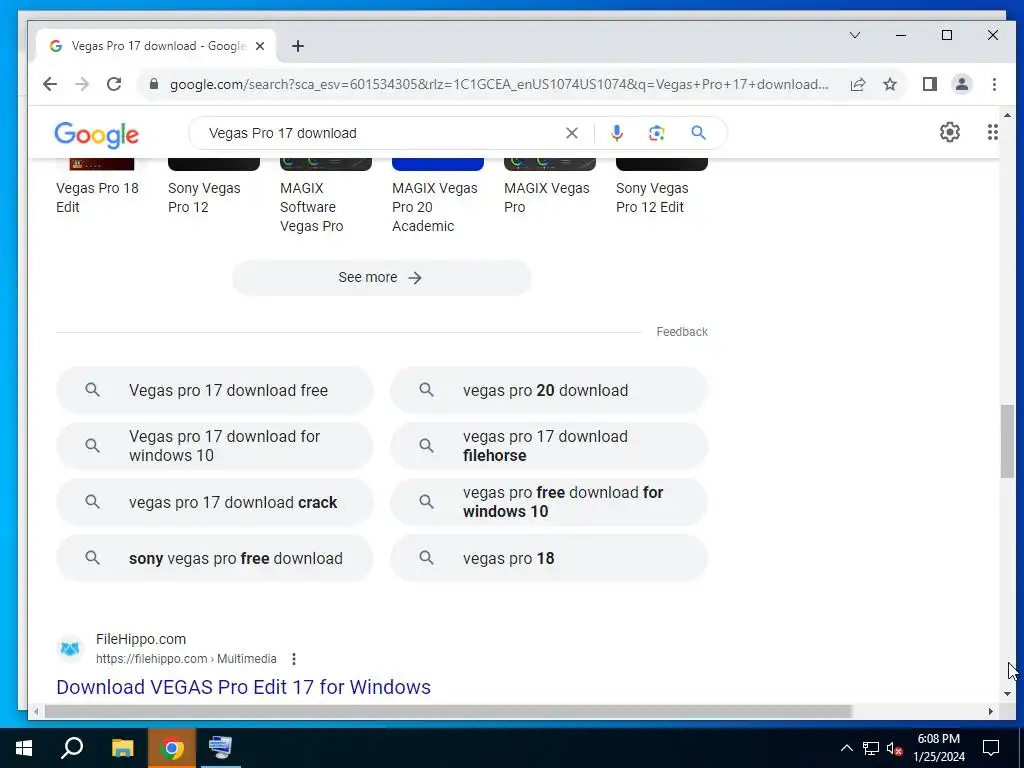Open remote desktop app in taskbar
The image size is (1024, 768).
click(x=220, y=748)
